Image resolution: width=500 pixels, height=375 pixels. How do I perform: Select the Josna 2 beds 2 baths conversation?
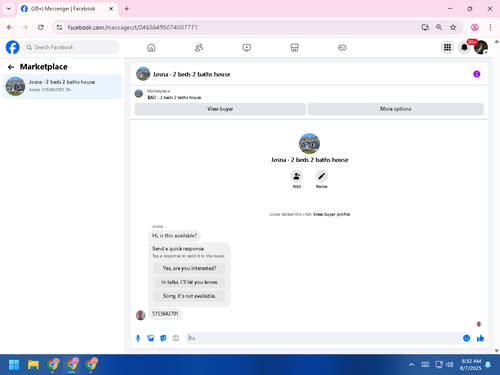pyautogui.click(x=62, y=86)
